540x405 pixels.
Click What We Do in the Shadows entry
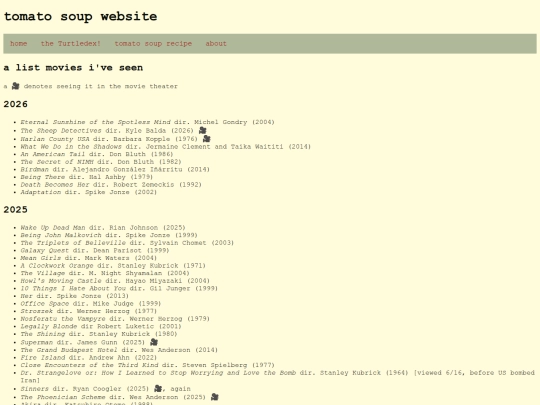coord(166,147)
